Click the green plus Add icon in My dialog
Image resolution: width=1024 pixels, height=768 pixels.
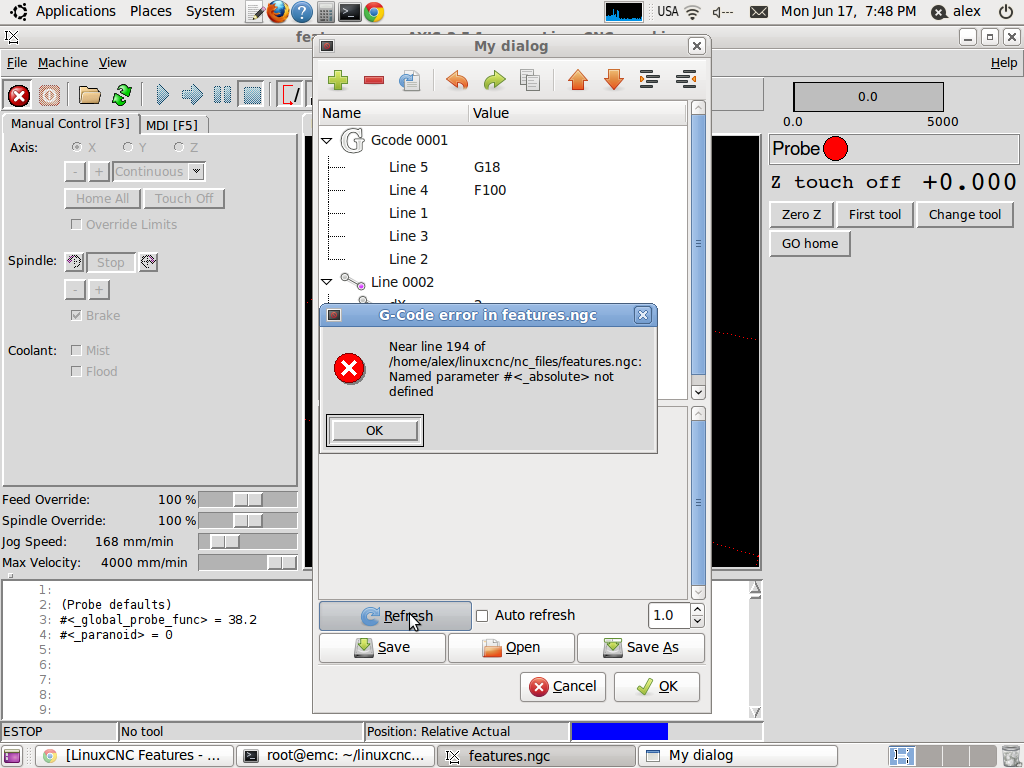click(x=338, y=80)
